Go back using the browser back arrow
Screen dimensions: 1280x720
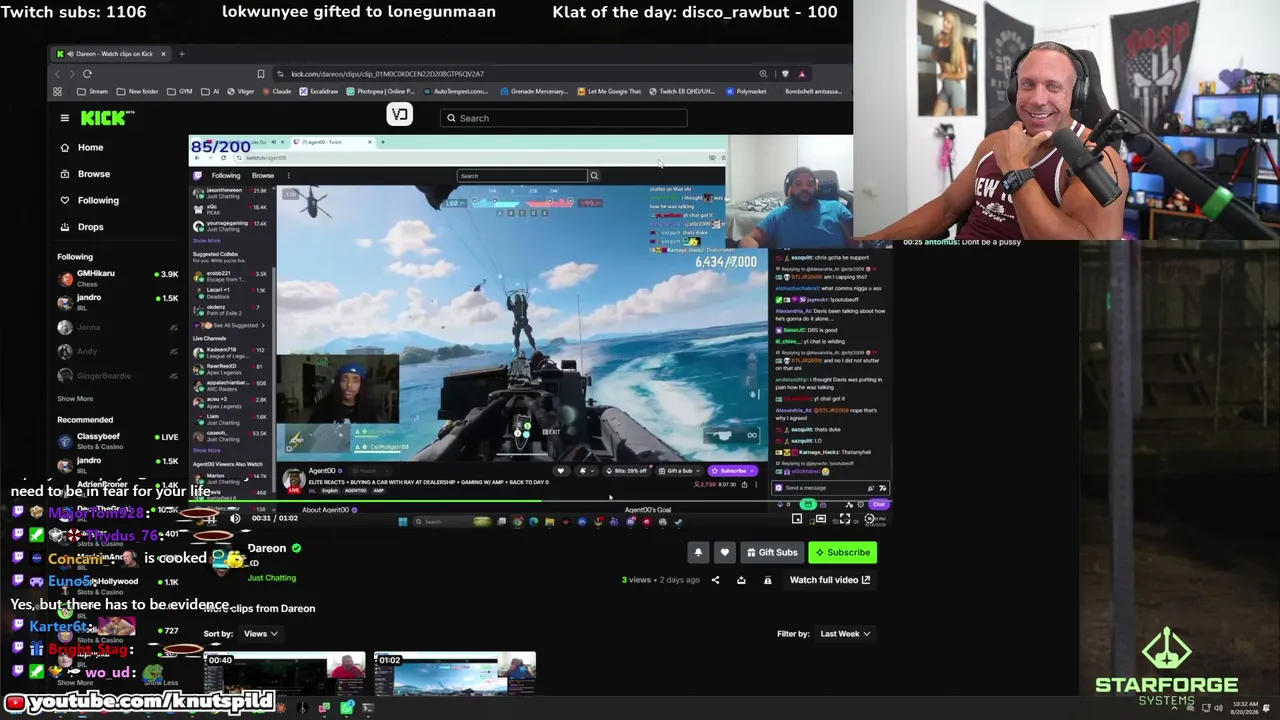point(58,74)
